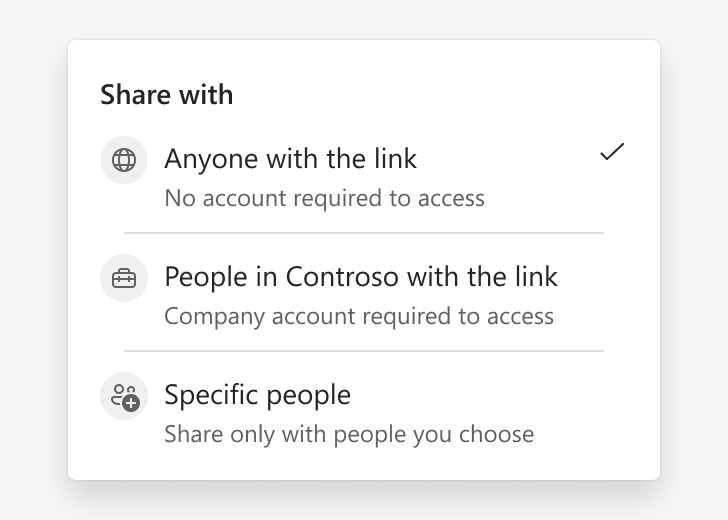Click the No account required to access subtitle
This screenshot has width=728, height=520.
point(325,198)
